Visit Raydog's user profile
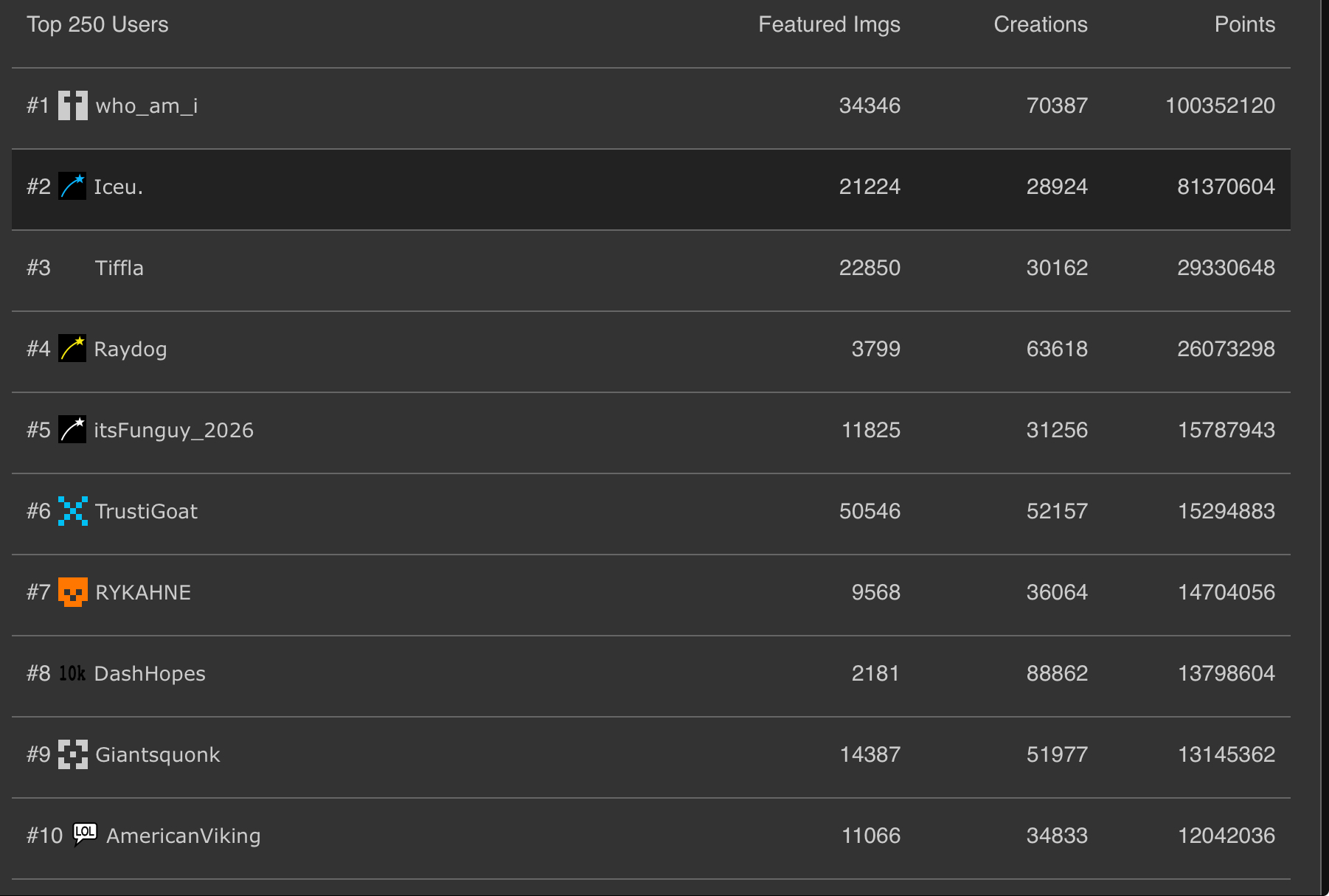The height and width of the screenshot is (896, 1329). pyautogui.click(x=130, y=350)
